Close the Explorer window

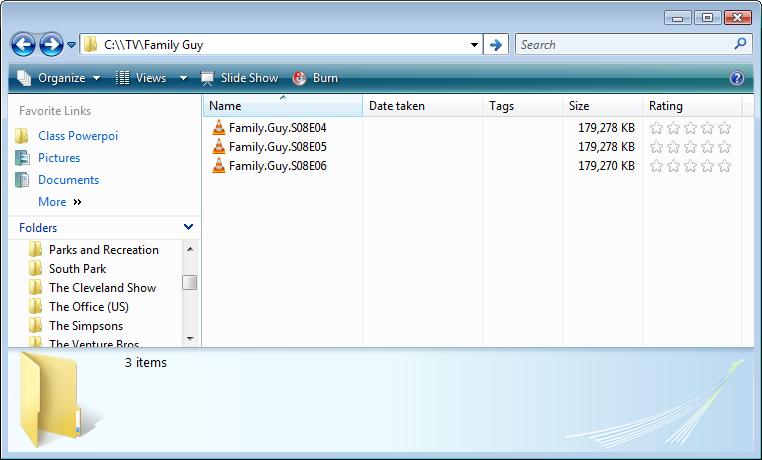pyautogui.click(x=738, y=18)
